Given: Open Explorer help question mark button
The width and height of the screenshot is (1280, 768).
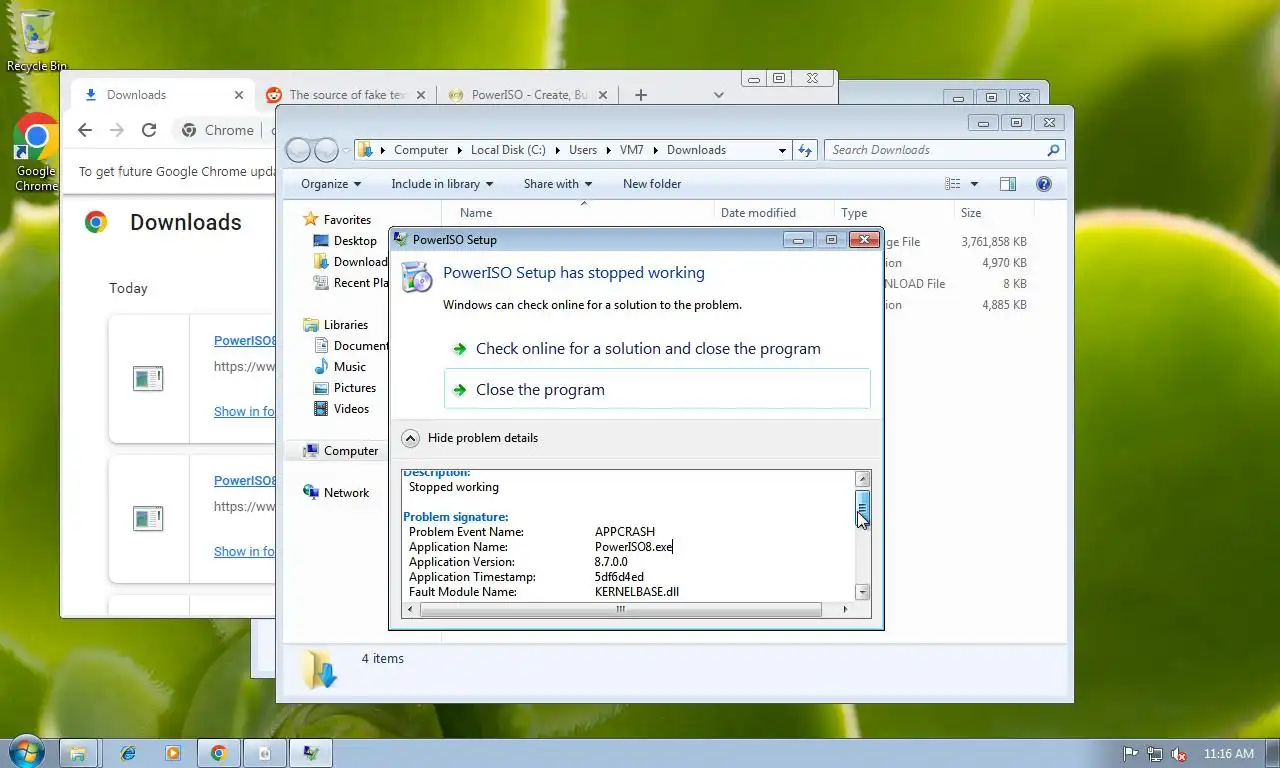Looking at the screenshot, I should pos(1044,184).
